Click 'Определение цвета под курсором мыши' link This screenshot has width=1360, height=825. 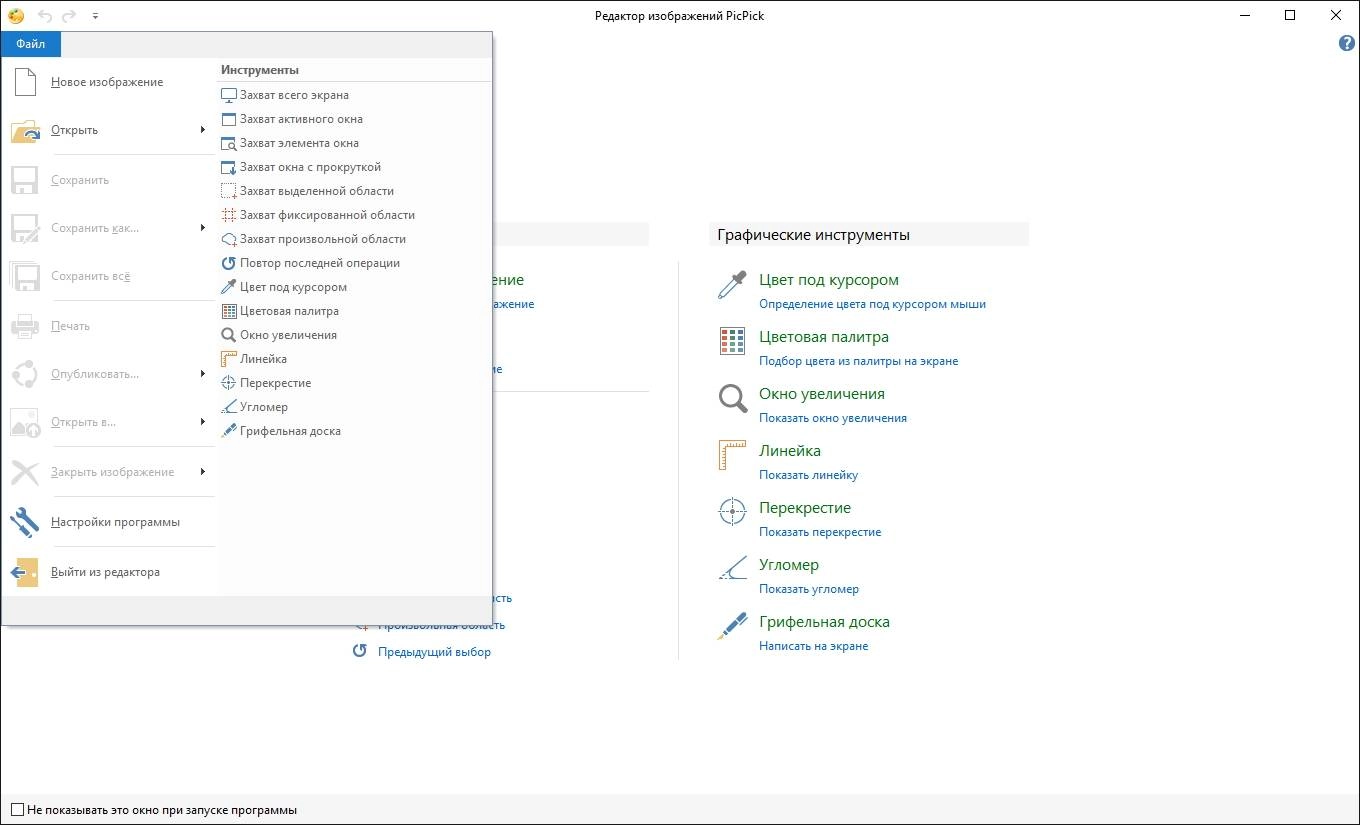pyautogui.click(x=872, y=304)
